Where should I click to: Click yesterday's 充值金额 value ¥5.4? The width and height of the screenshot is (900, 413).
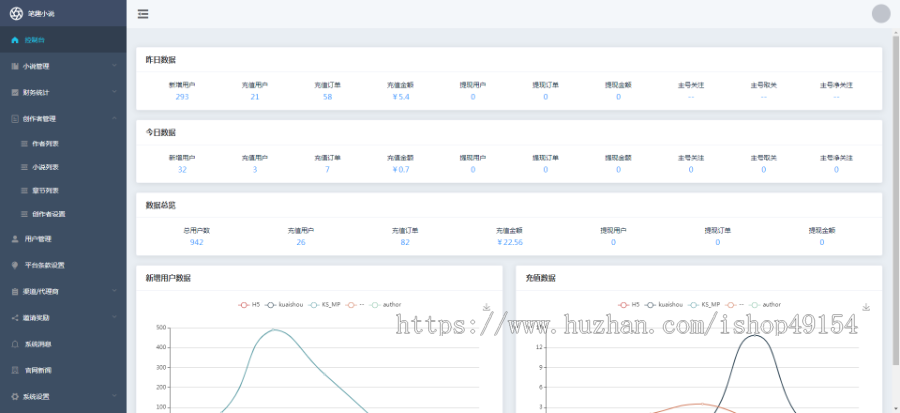pyautogui.click(x=401, y=97)
